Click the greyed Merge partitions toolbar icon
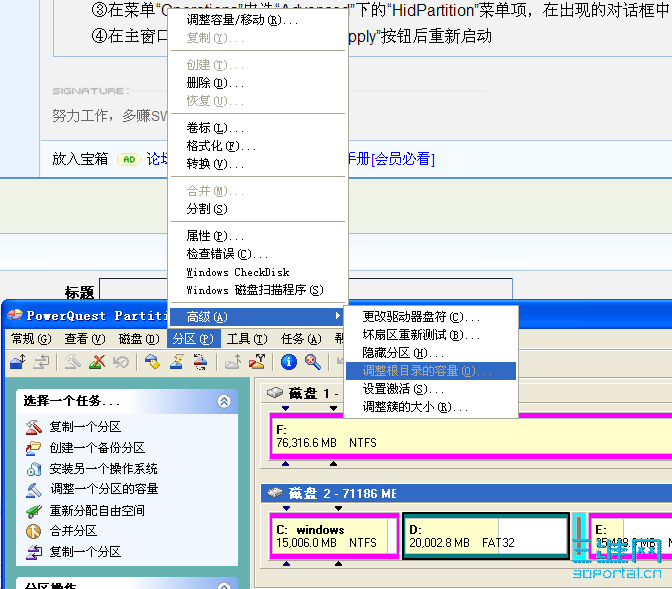 pos(233,362)
